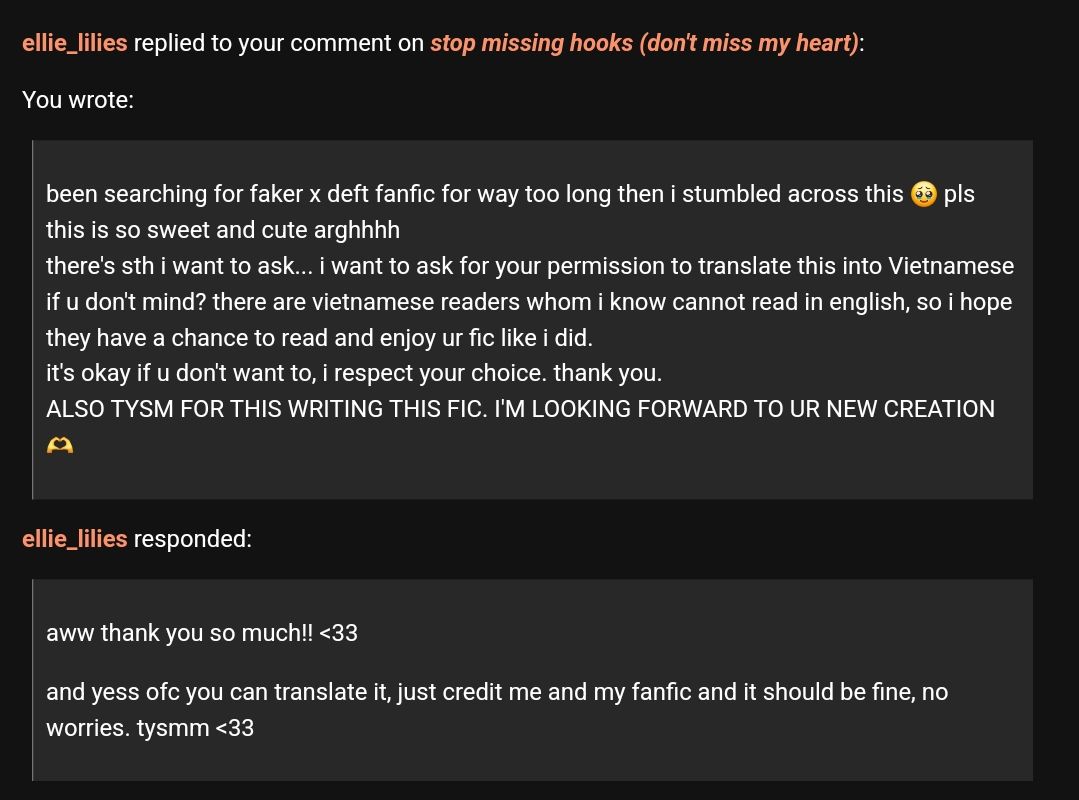Viewport: 1079px width, 800px height.
Task: Click the all-caps 'ALSO TYSM FOR THIS WRITING' line
Action: pos(520,409)
